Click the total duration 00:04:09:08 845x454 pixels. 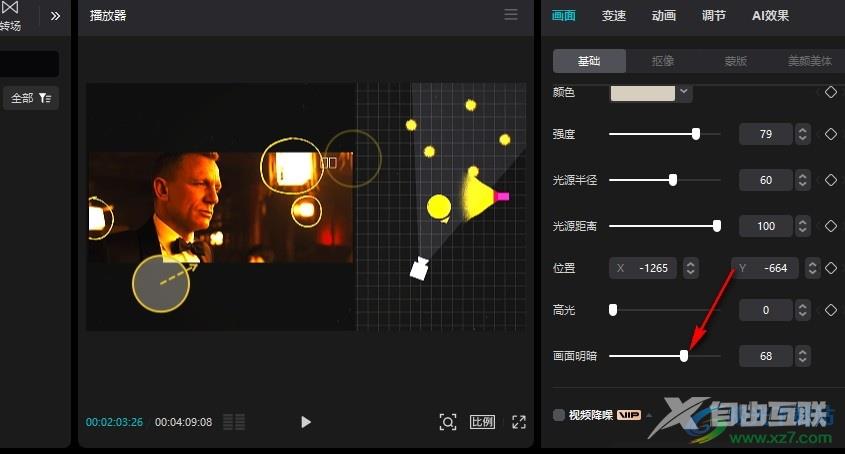[x=184, y=422]
